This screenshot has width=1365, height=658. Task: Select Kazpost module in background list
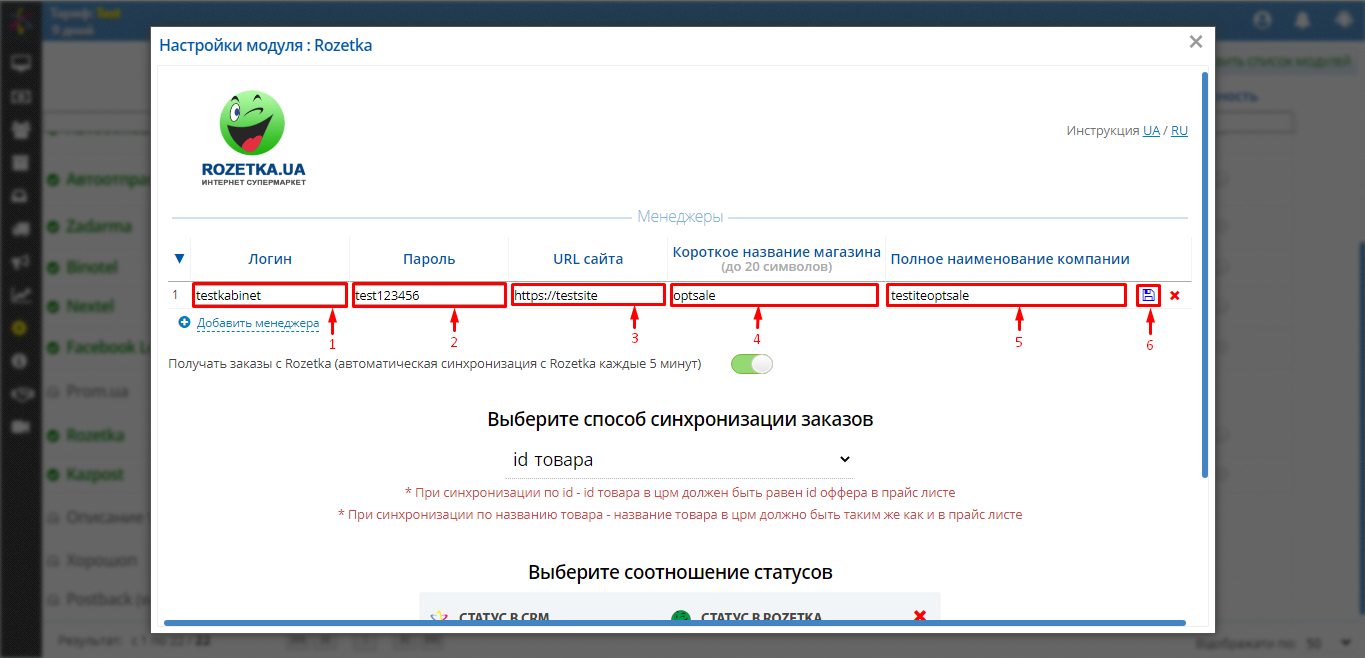pos(95,473)
